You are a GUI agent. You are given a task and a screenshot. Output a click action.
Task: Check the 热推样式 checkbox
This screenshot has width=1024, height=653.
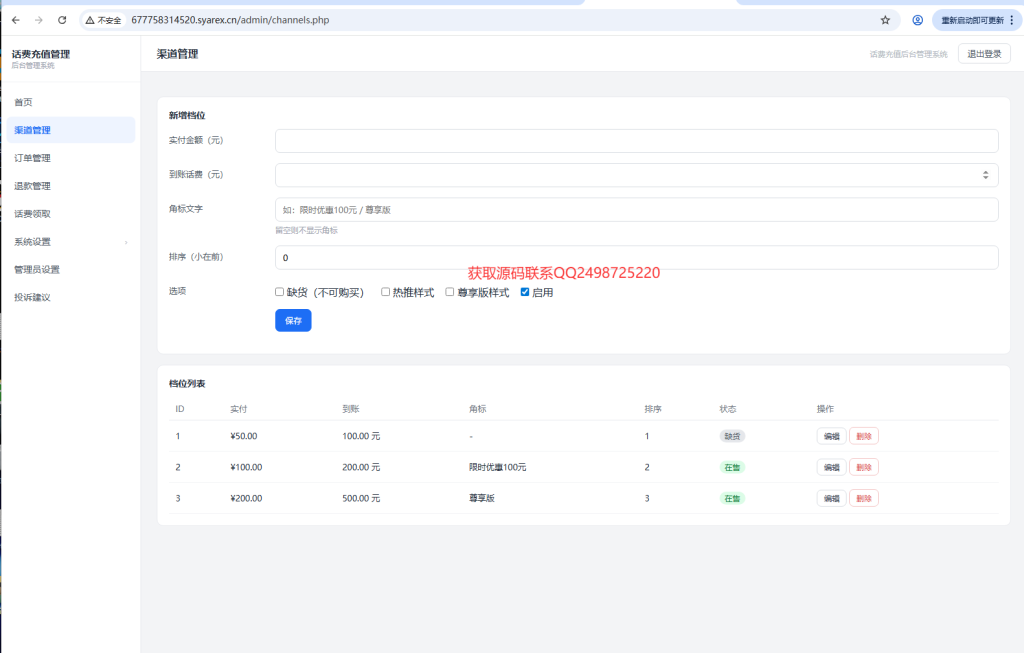385,292
